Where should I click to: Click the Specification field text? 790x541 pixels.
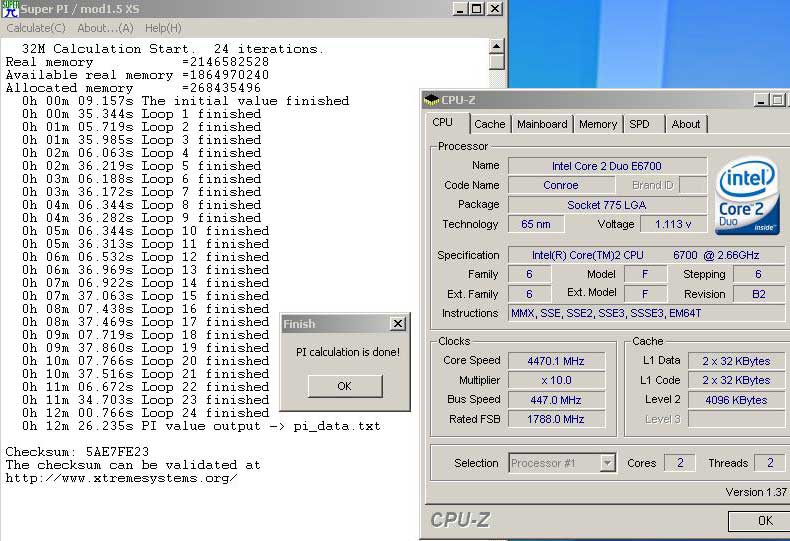[x=647, y=255]
